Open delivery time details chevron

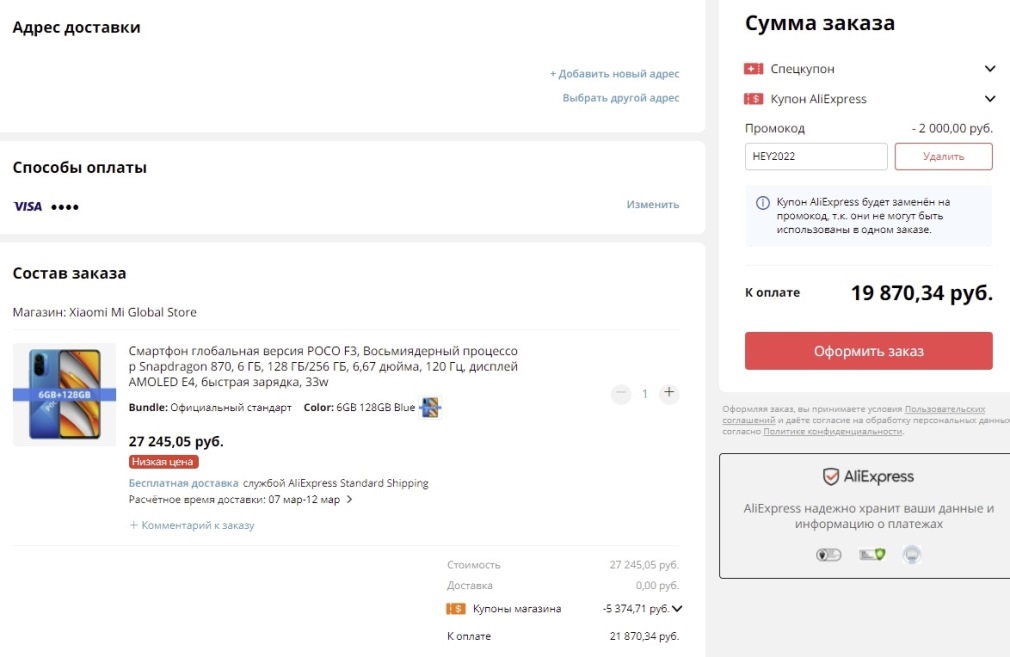(349, 500)
